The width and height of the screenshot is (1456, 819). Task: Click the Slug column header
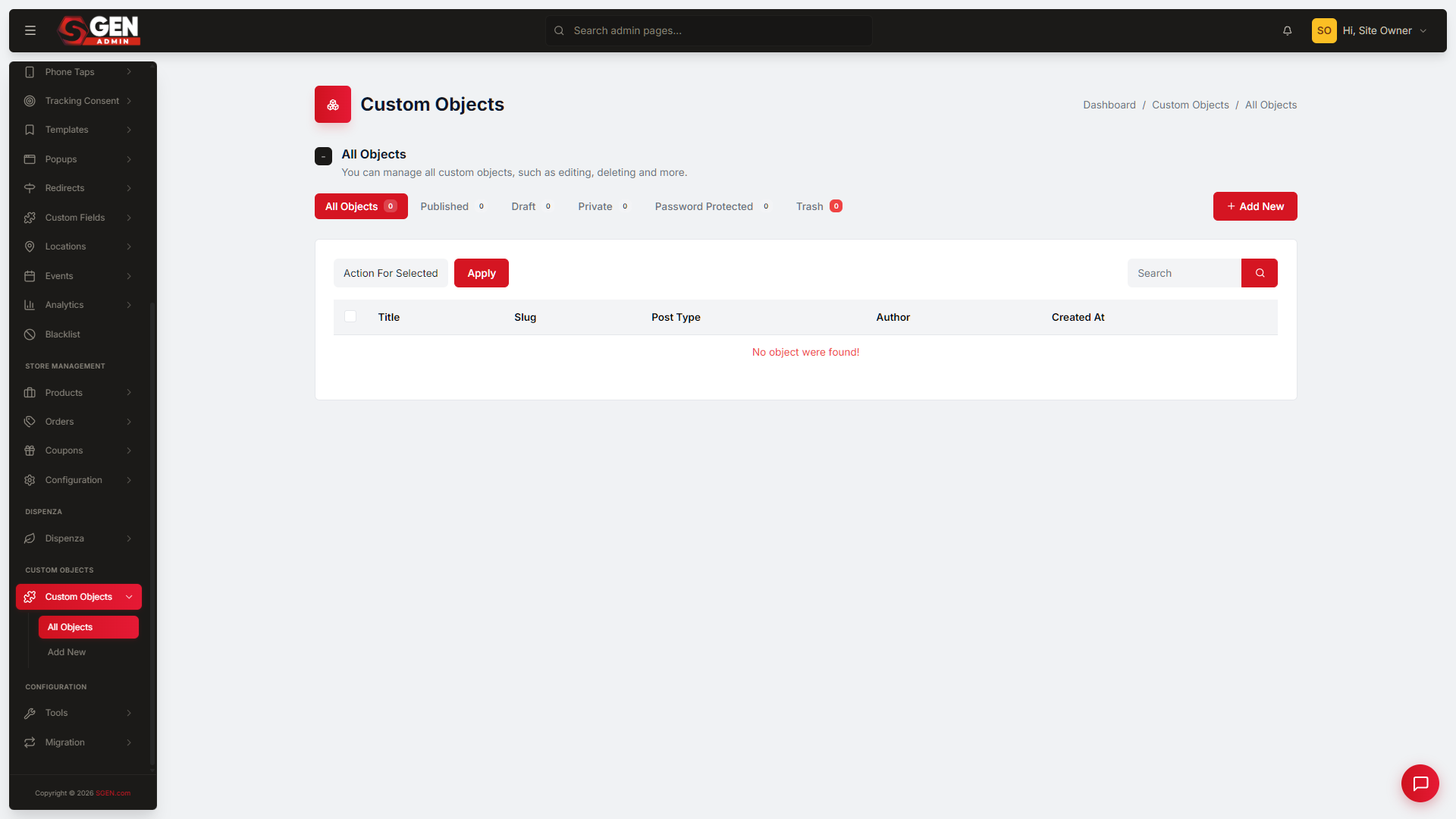click(x=526, y=317)
